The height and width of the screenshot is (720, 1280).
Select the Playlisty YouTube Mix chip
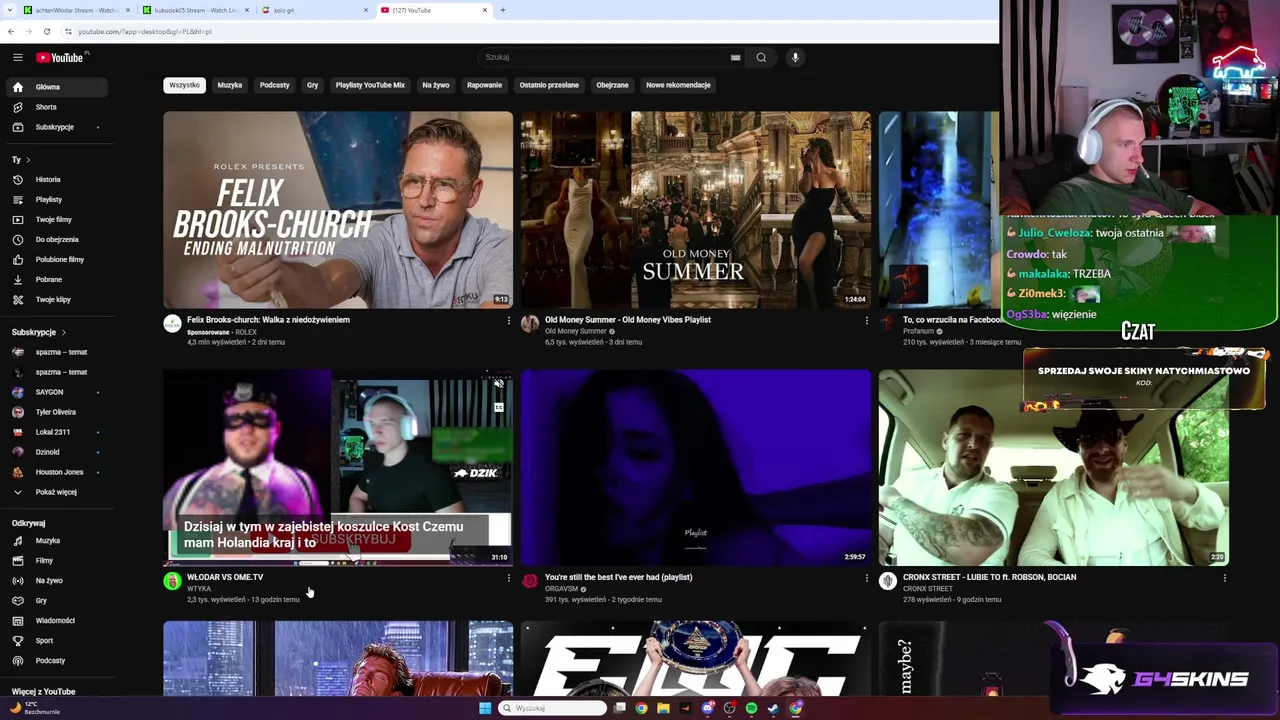click(370, 85)
